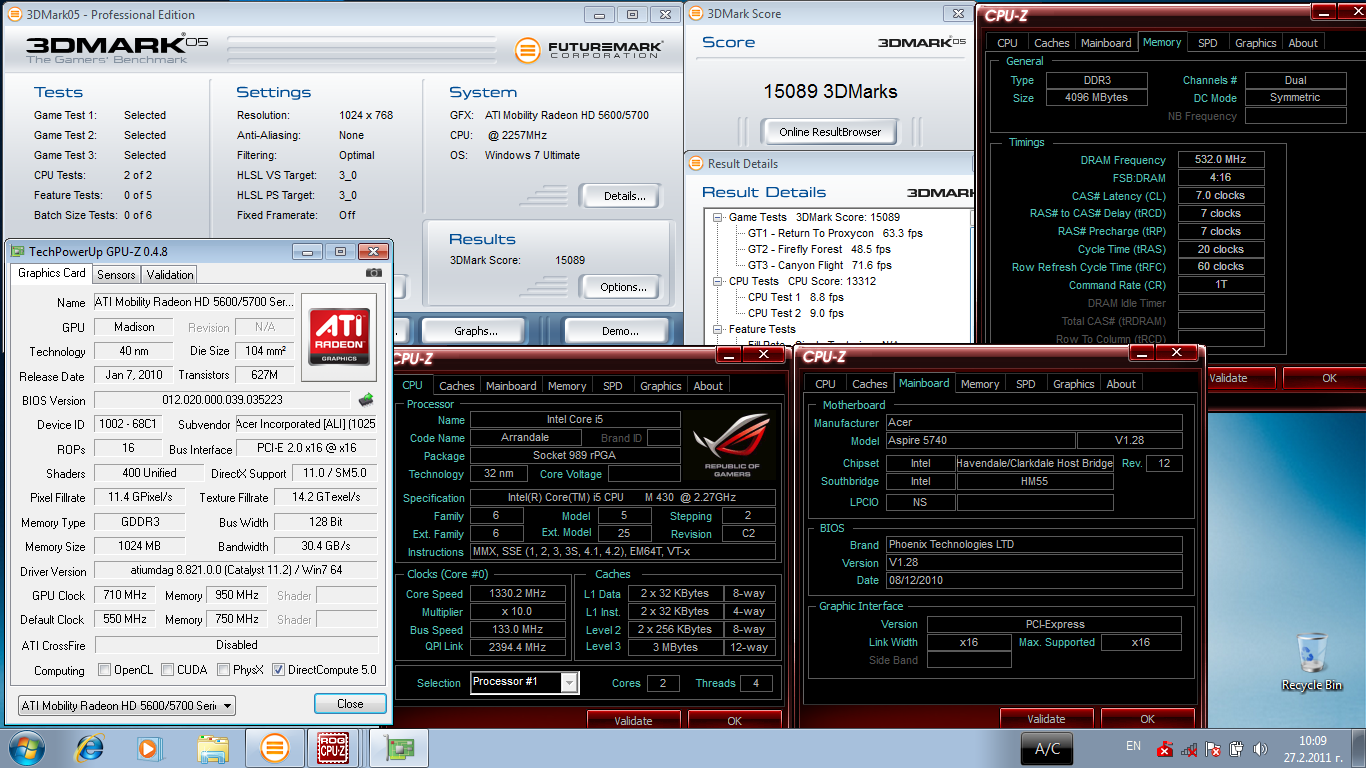Enable the OpenCL checkbox

[x=104, y=670]
